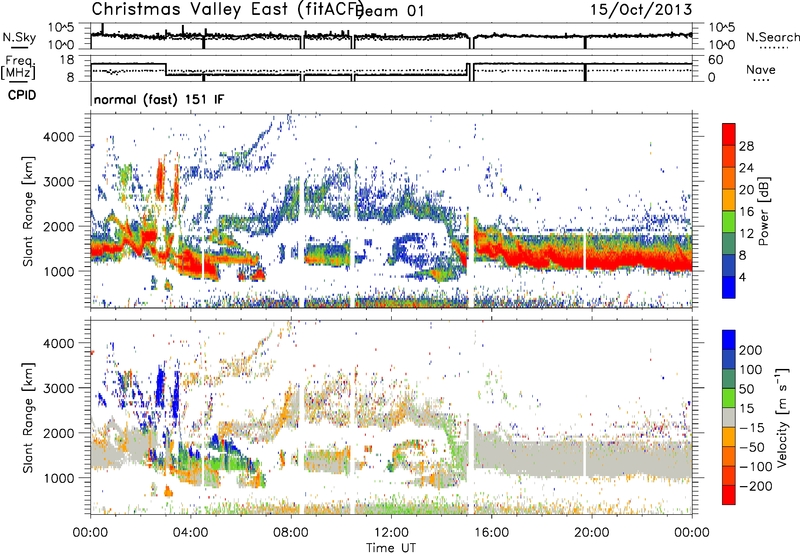Image resolution: width=800 pixels, height=554 pixels.
Task: Click the 'Nave' legend label
Action: [760, 70]
